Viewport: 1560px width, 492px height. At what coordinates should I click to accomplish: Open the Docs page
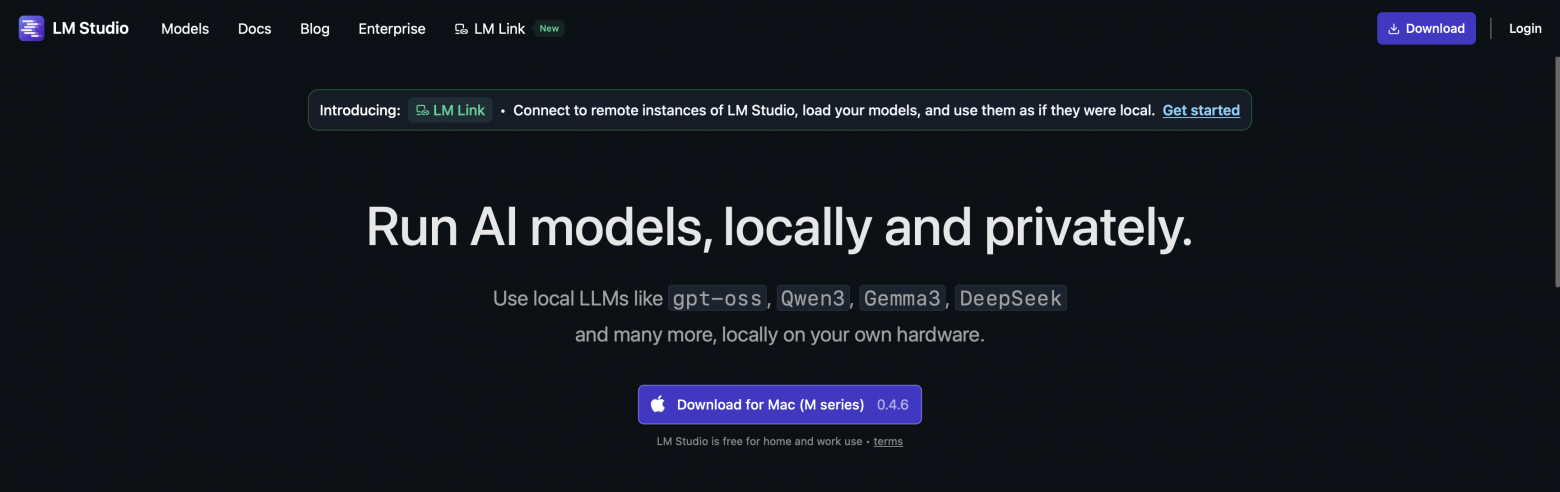point(255,29)
